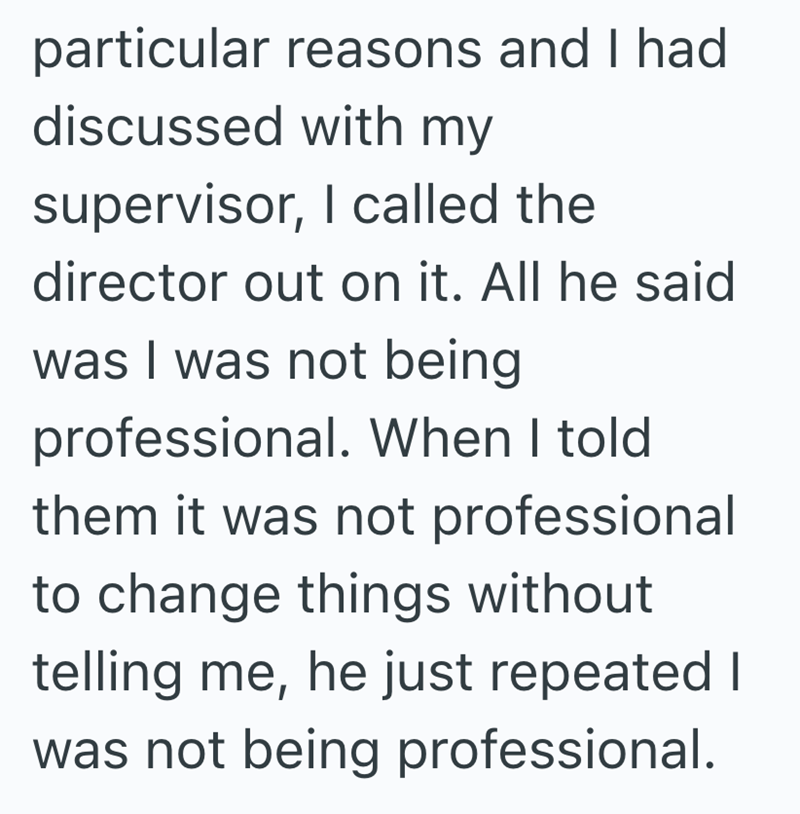Click the word "told"

pos(603,441)
